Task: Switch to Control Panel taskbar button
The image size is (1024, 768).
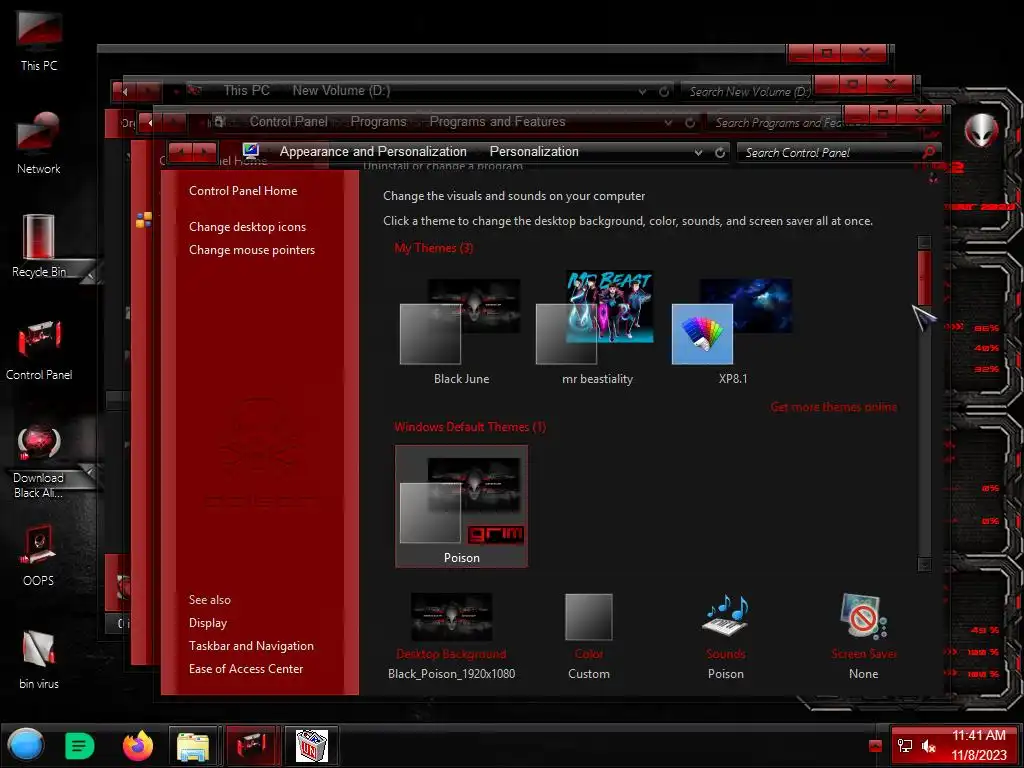Action: (x=251, y=745)
